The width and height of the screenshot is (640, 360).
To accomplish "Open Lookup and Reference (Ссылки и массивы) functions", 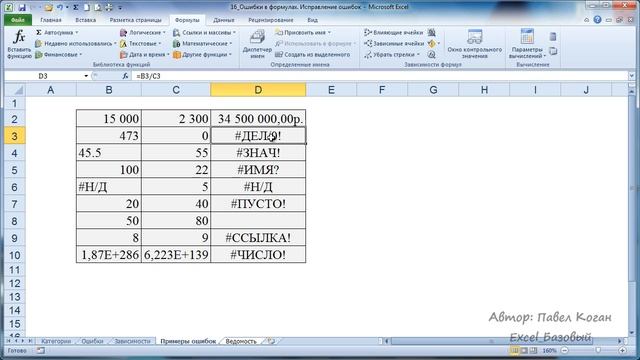I will (204, 32).
